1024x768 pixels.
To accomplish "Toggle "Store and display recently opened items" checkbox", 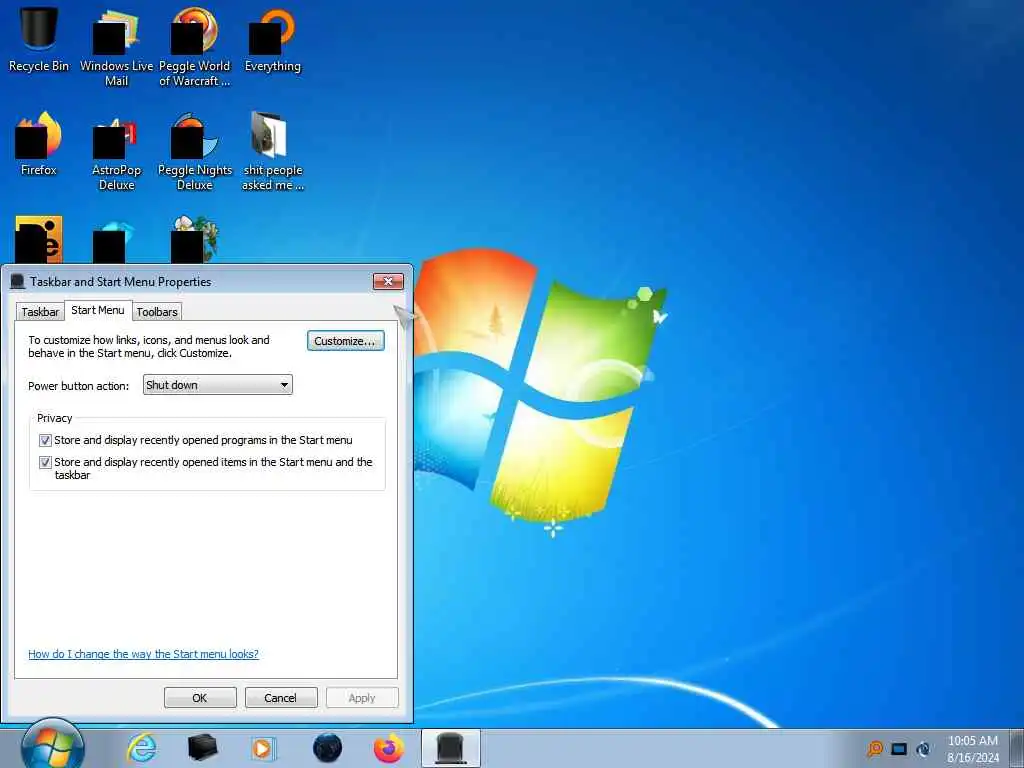I will click(x=45, y=462).
